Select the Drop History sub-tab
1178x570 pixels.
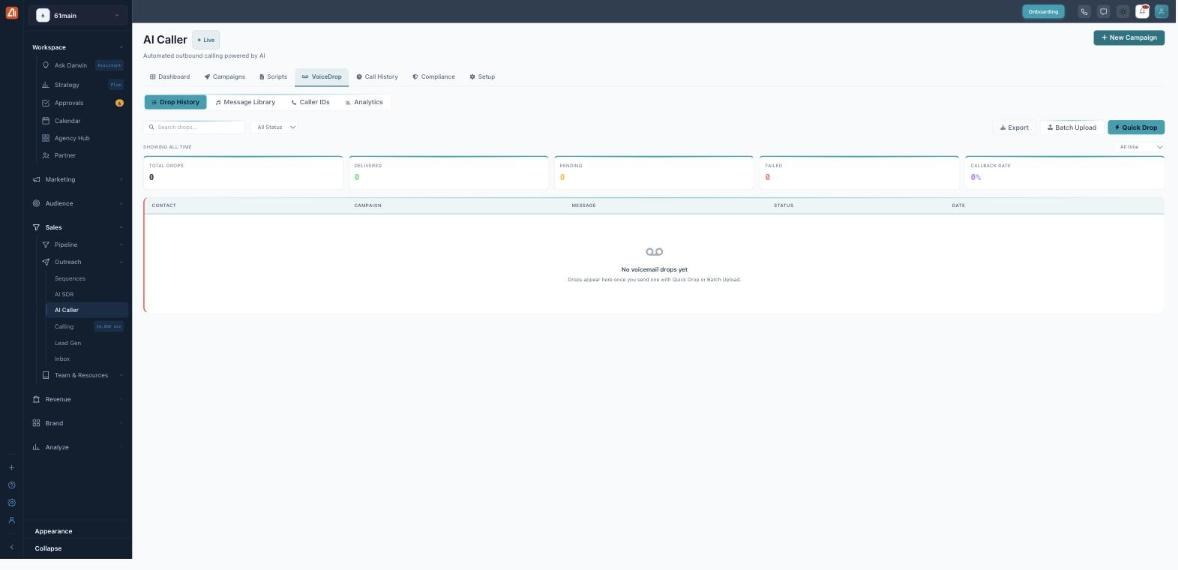(176, 102)
